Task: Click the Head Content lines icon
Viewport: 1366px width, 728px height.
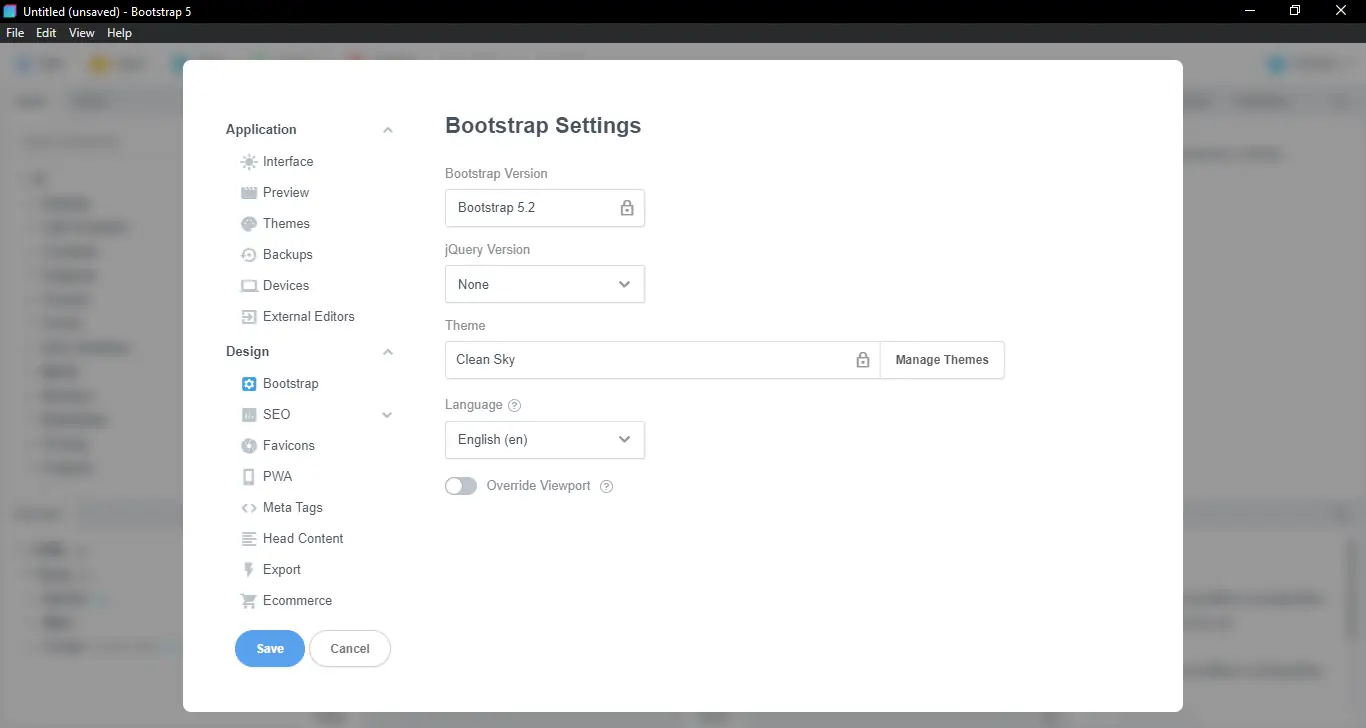Action: (249, 539)
